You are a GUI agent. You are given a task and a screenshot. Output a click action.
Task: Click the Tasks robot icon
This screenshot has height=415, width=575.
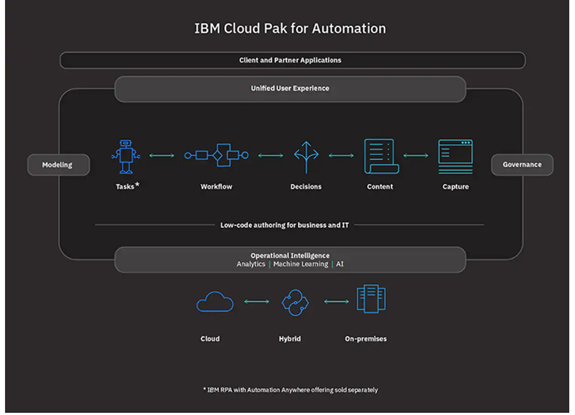[x=126, y=157]
